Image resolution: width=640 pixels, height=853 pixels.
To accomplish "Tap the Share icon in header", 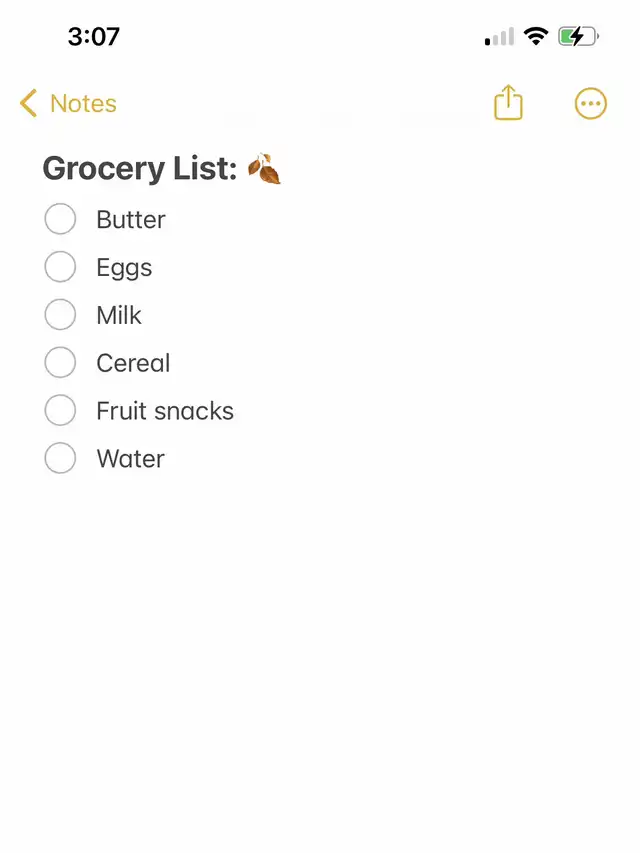I will point(508,102).
